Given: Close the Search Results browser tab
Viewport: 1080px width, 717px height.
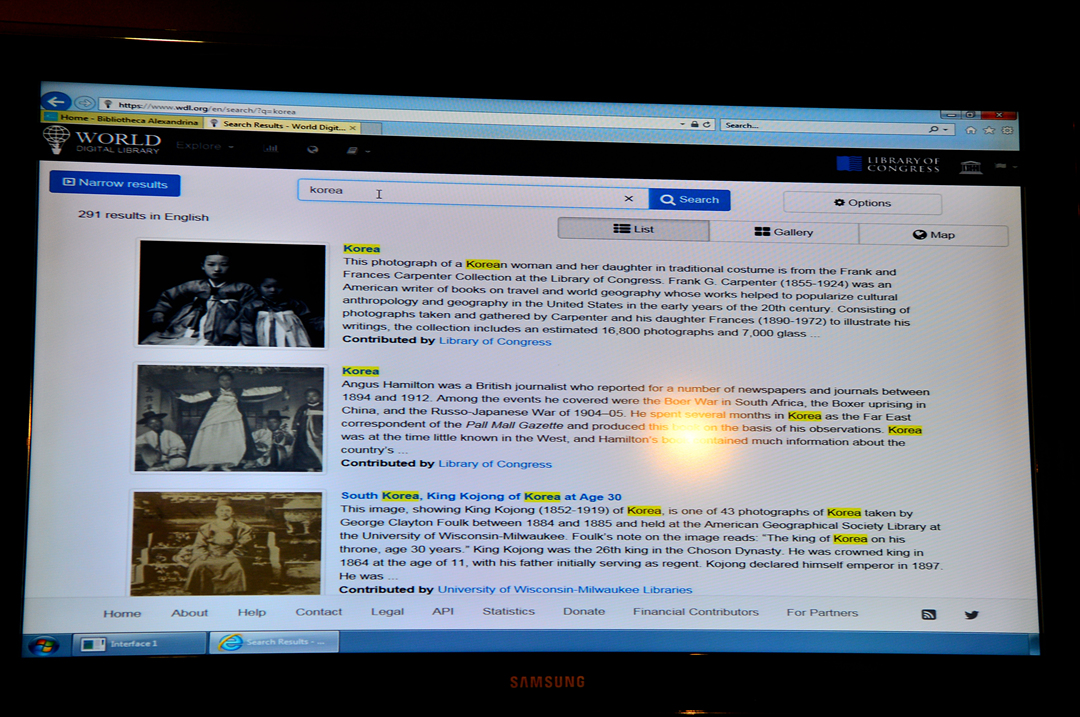Looking at the screenshot, I should click(353, 127).
